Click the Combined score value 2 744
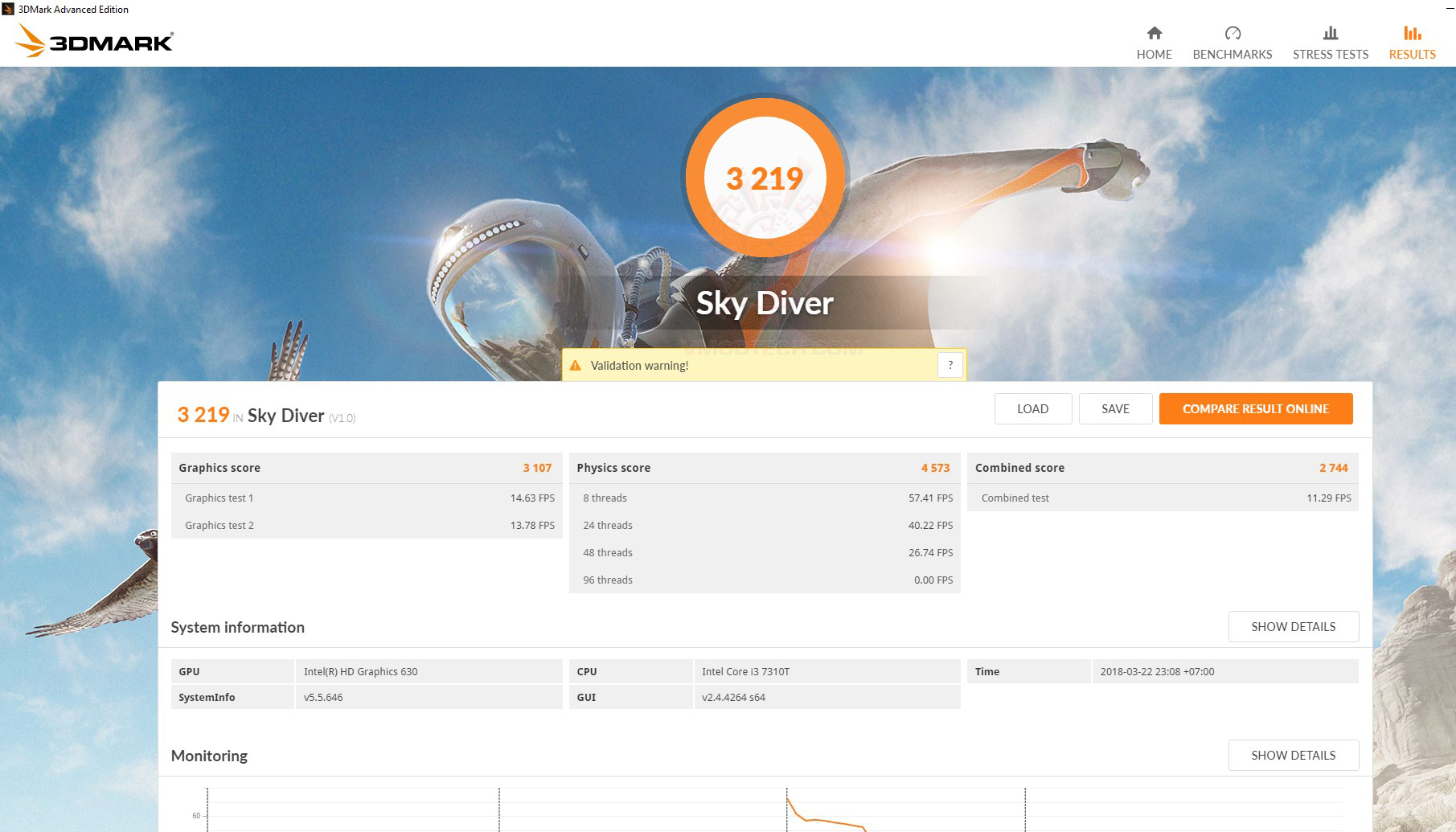This screenshot has height=832, width=1456. pyautogui.click(x=1334, y=468)
